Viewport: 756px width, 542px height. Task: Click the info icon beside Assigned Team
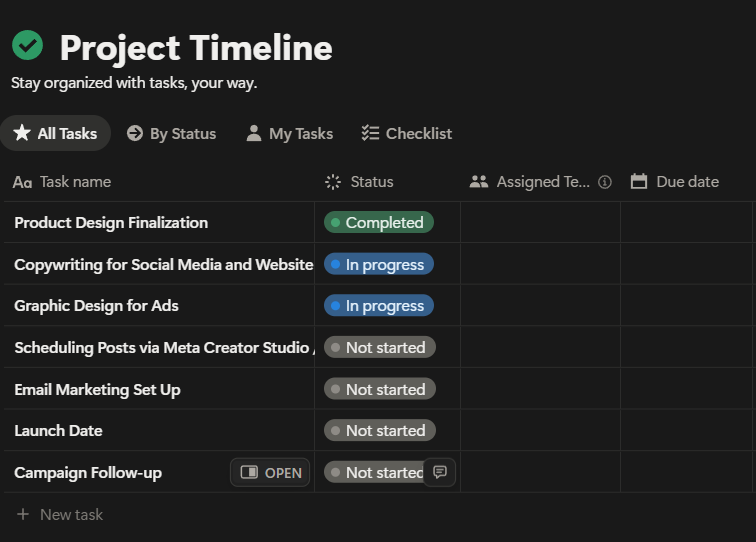[x=604, y=182]
